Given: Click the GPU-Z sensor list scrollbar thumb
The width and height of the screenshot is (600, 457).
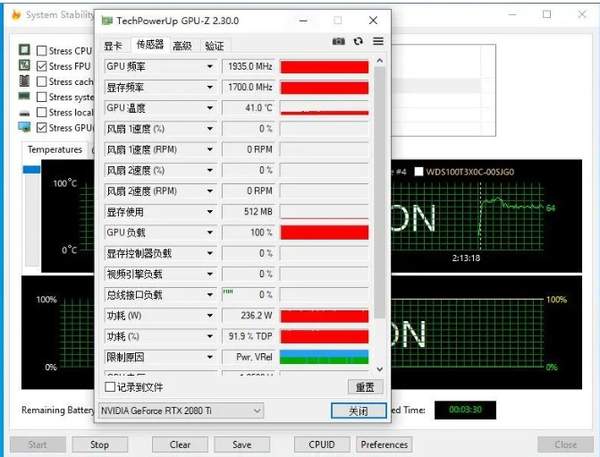Looking at the screenshot, I should tap(380, 193).
